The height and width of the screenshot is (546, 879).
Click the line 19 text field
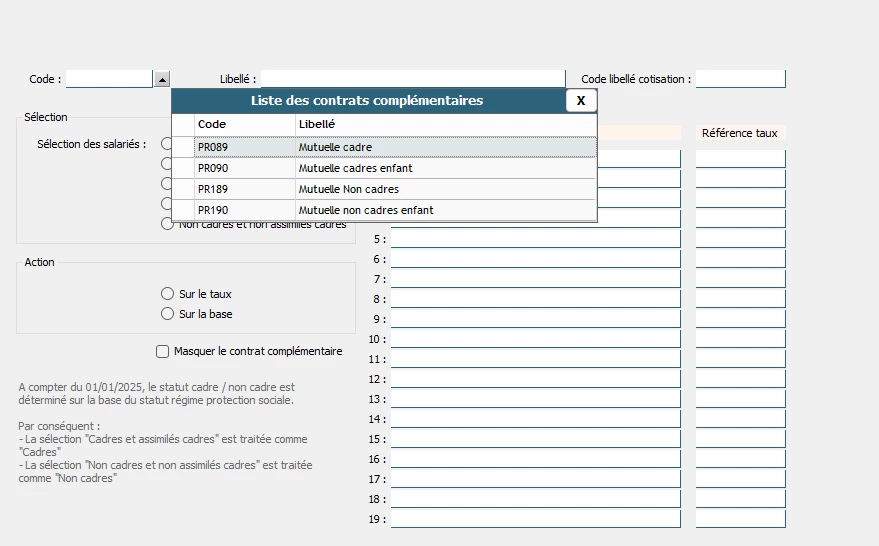(535, 519)
